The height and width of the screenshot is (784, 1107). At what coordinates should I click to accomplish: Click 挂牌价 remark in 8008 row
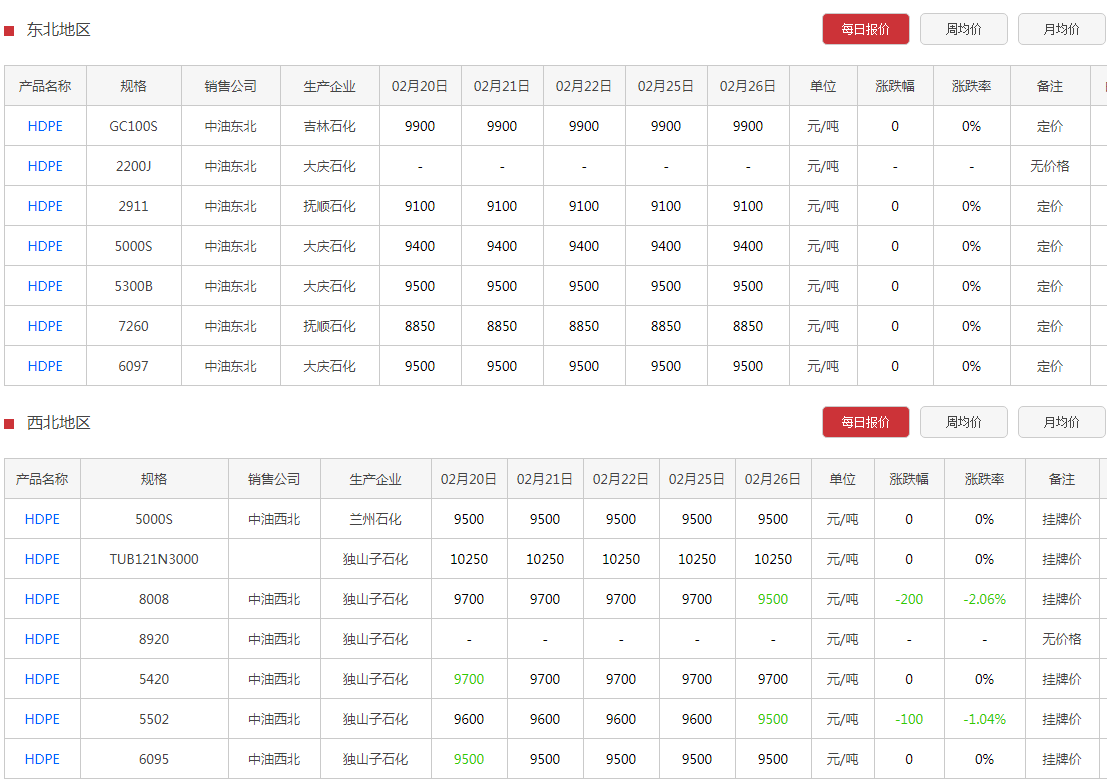1062,599
